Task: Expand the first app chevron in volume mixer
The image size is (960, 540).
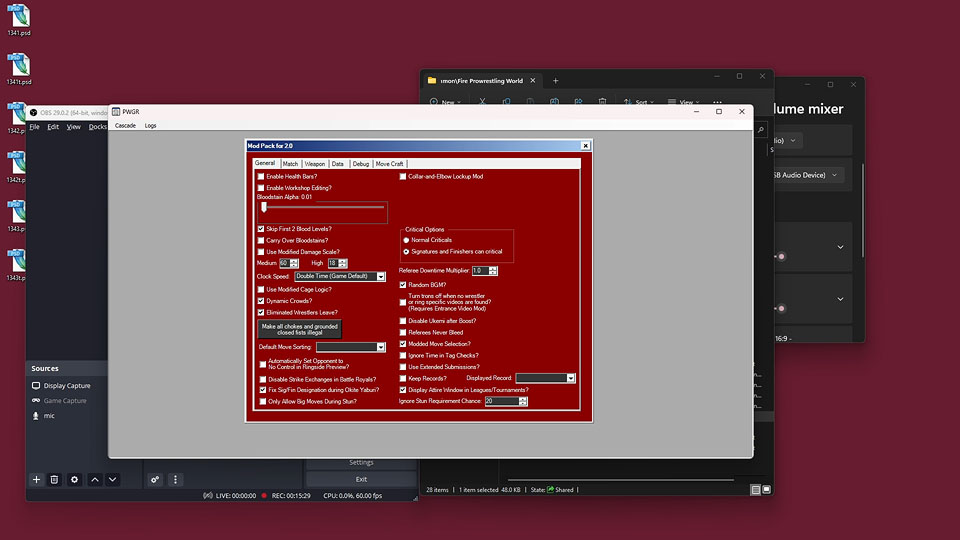Action: [x=841, y=247]
